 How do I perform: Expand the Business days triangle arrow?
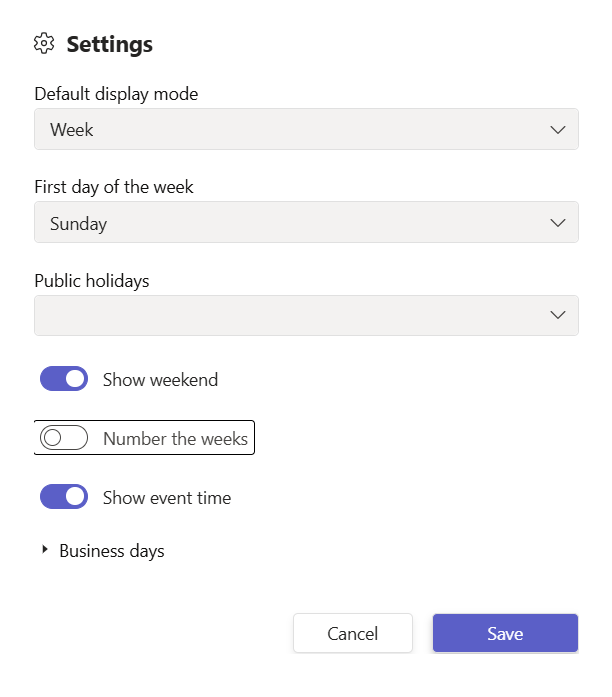45,550
